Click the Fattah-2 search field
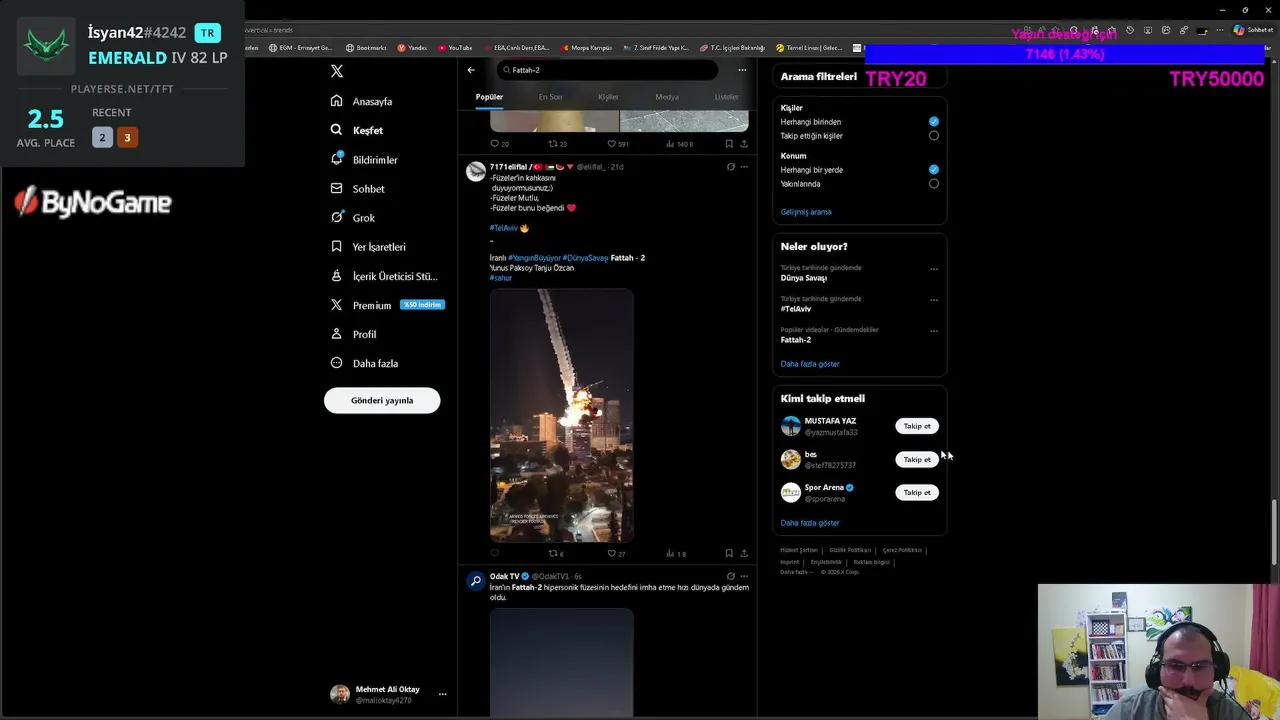 (x=607, y=70)
